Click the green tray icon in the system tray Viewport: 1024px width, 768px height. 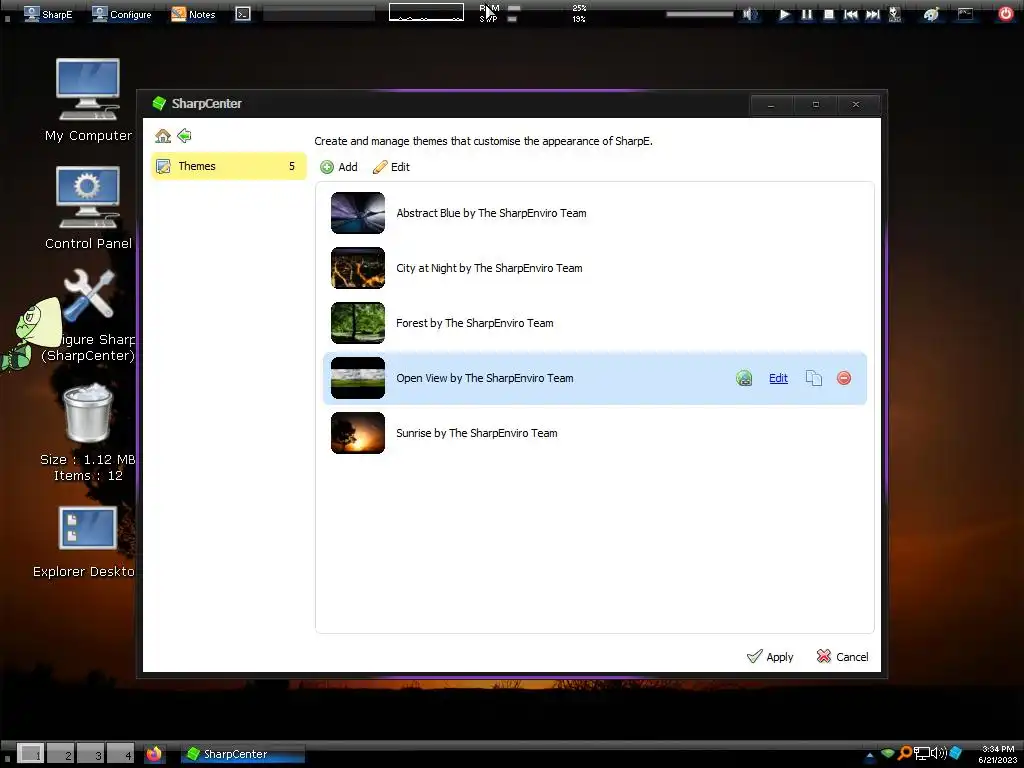(888, 754)
